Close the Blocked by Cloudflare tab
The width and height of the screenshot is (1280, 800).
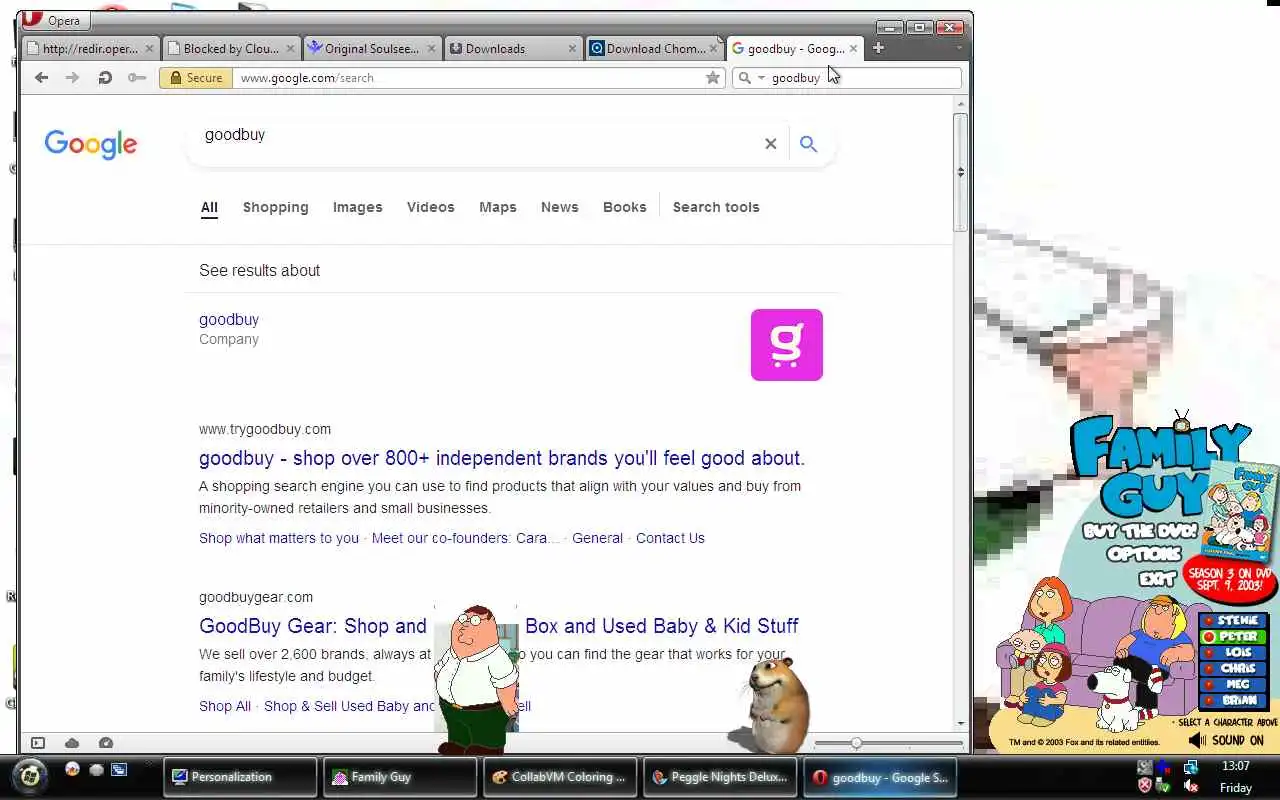point(291,48)
